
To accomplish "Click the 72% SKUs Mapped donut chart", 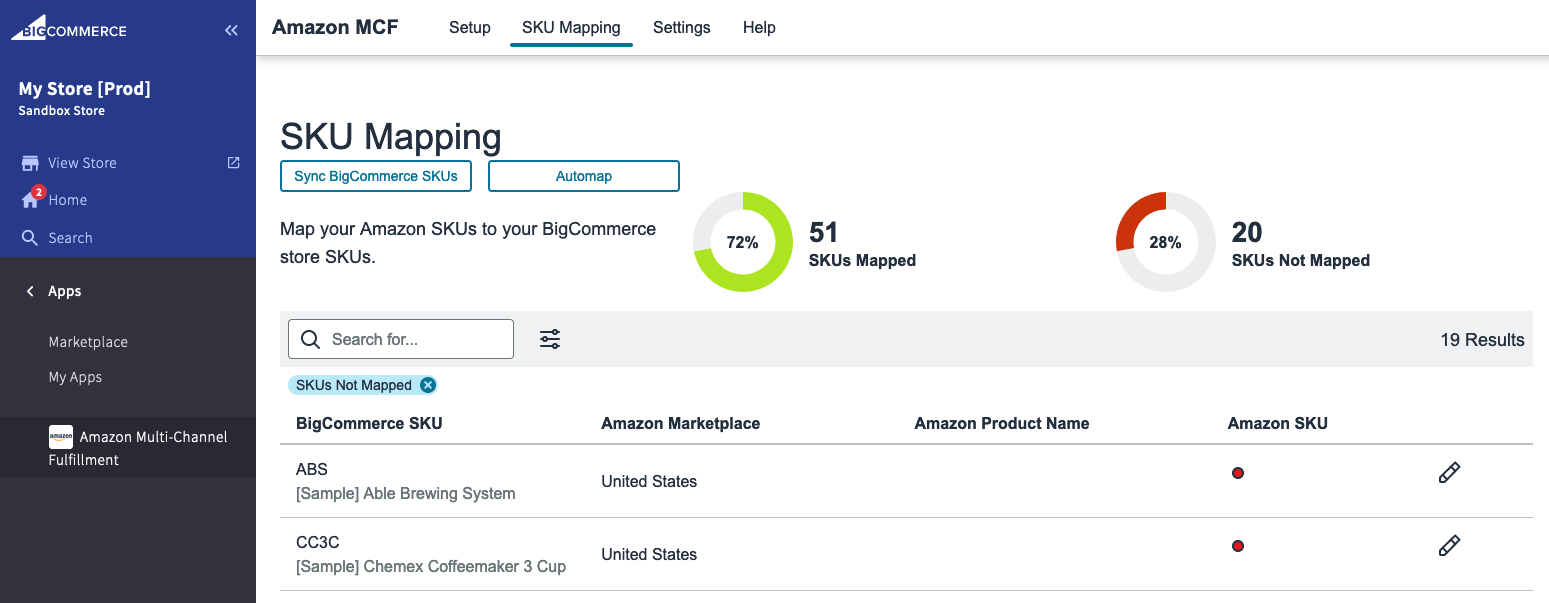I will pyautogui.click(x=742, y=242).
